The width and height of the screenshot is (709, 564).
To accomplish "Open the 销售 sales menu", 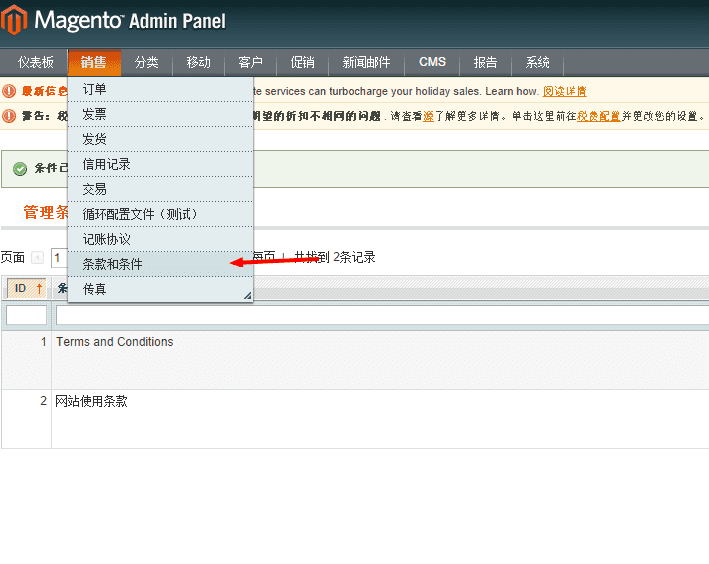I will coord(94,62).
